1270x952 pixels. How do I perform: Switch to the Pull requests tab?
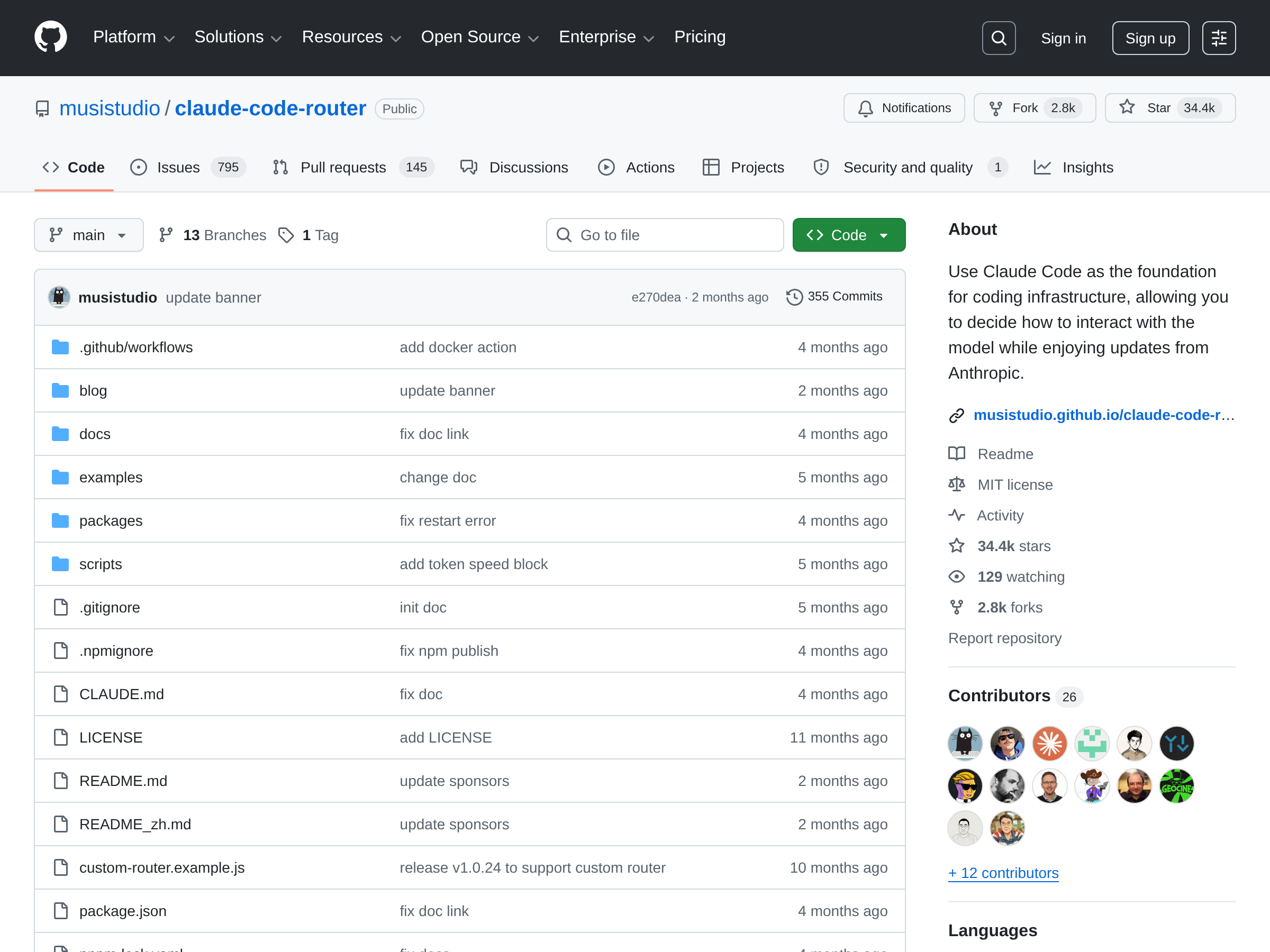(x=352, y=168)
